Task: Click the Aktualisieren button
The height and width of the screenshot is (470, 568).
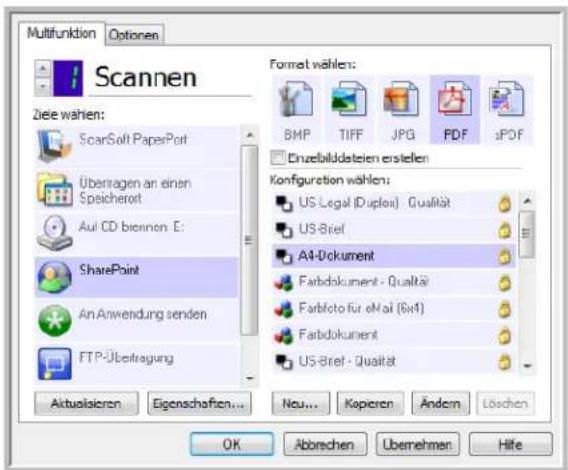Action: [x=86, y=403]
